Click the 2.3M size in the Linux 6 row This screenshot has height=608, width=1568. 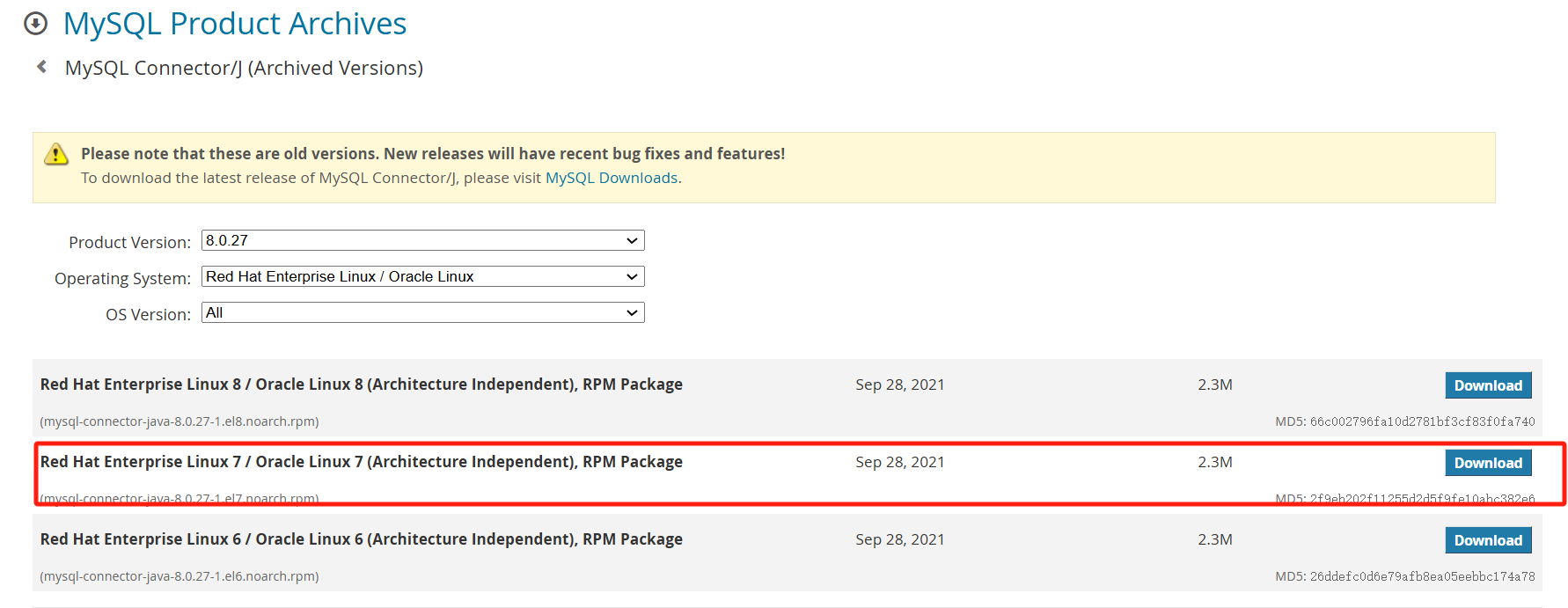[1215, 539]
